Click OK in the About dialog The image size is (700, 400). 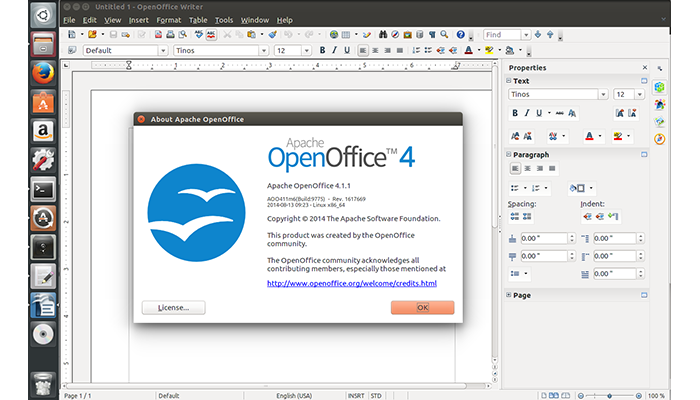click(x=422, y=307)
